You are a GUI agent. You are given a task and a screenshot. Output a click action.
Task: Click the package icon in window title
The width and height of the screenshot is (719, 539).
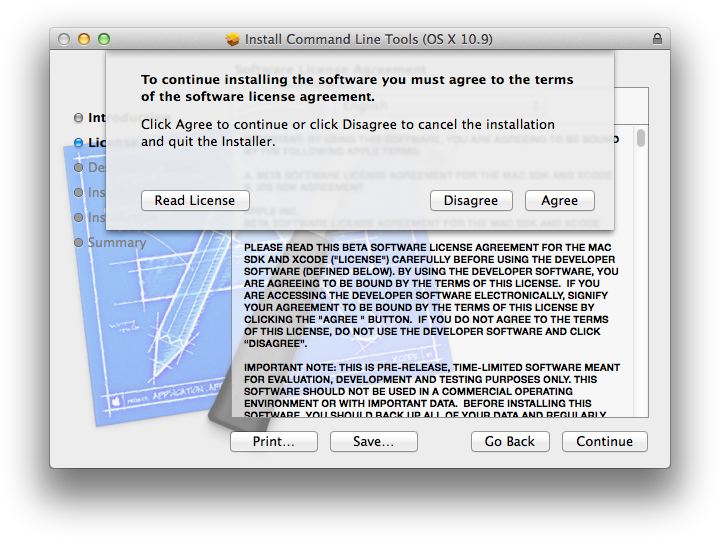(233, 39)
